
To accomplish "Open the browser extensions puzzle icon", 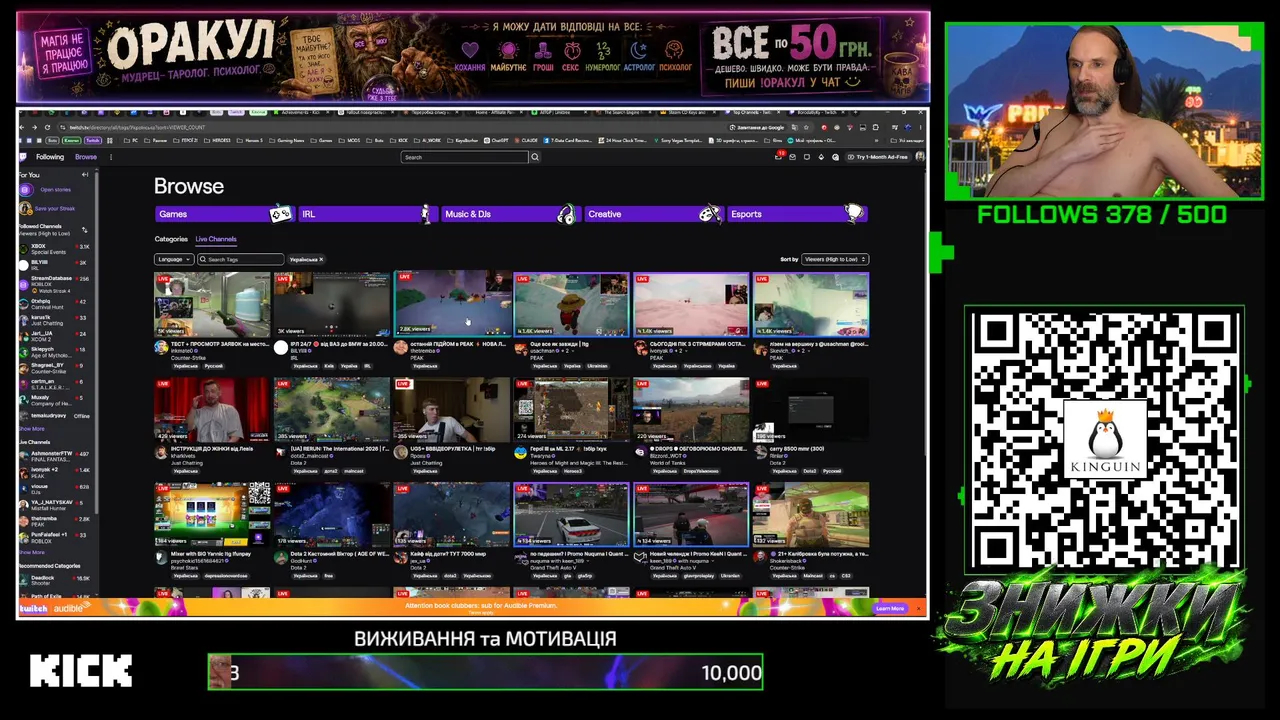I will click(x=877, y=127).
